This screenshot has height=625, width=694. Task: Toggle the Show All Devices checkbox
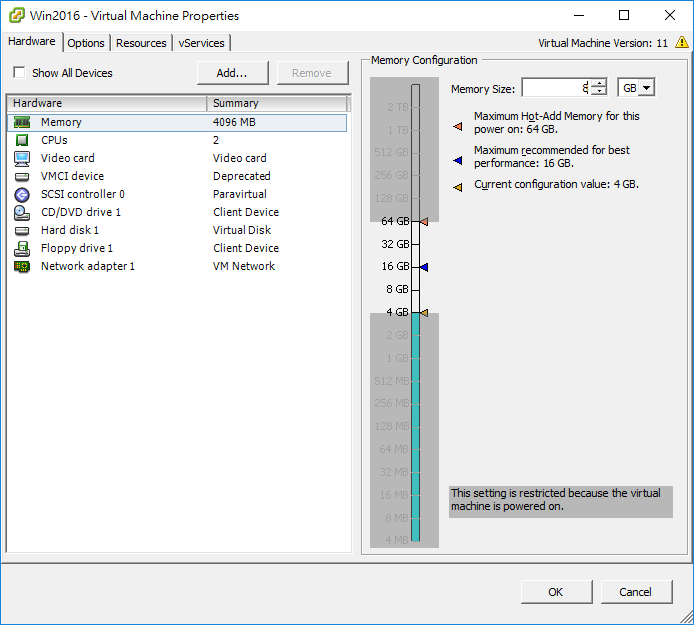click(x=19, y=72)
